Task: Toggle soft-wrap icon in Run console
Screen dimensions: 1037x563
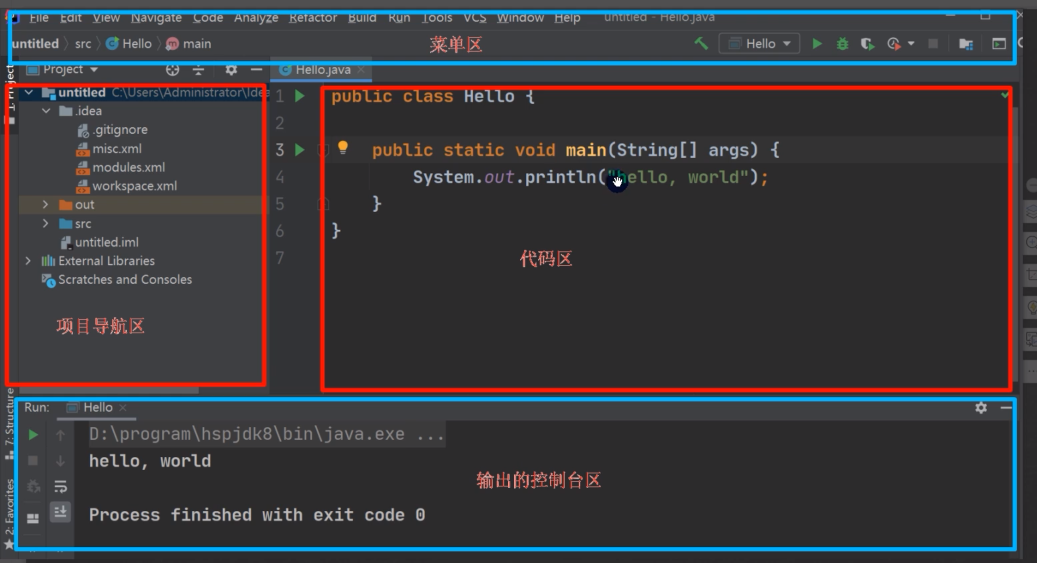Action: pos(60,487)
